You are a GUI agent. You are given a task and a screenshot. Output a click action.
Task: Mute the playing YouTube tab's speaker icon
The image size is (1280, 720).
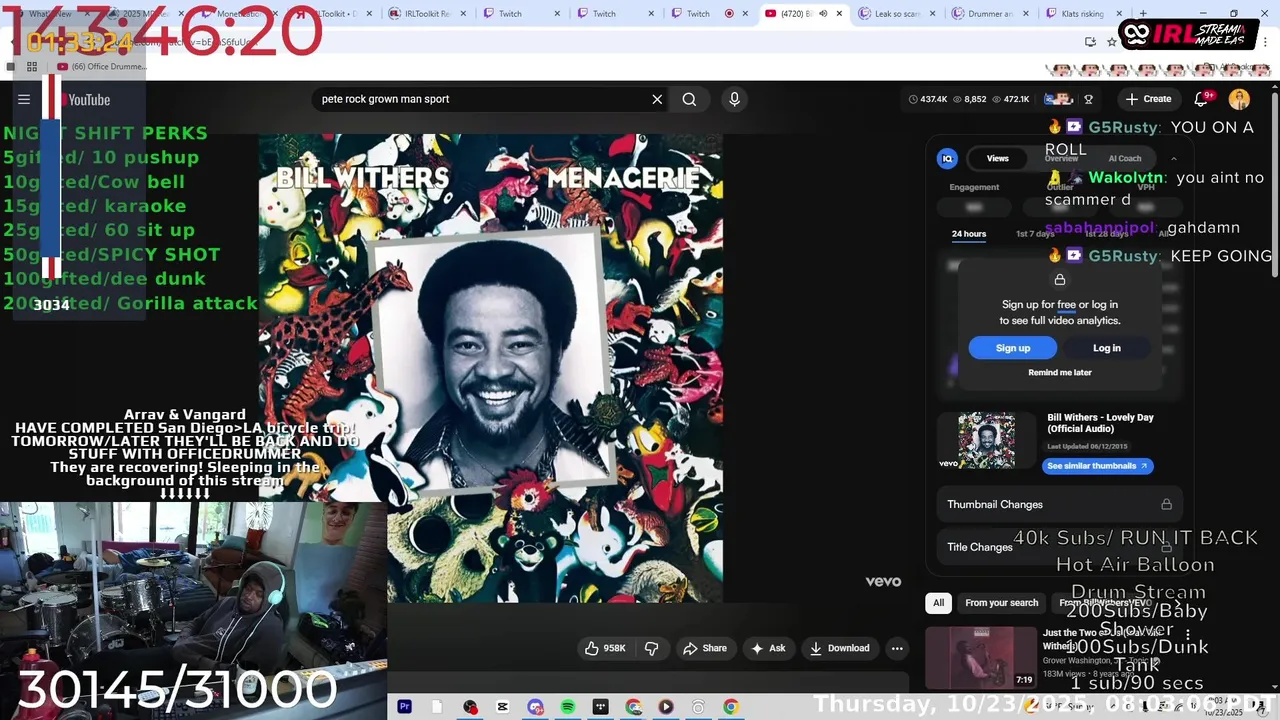click(823, 14)
